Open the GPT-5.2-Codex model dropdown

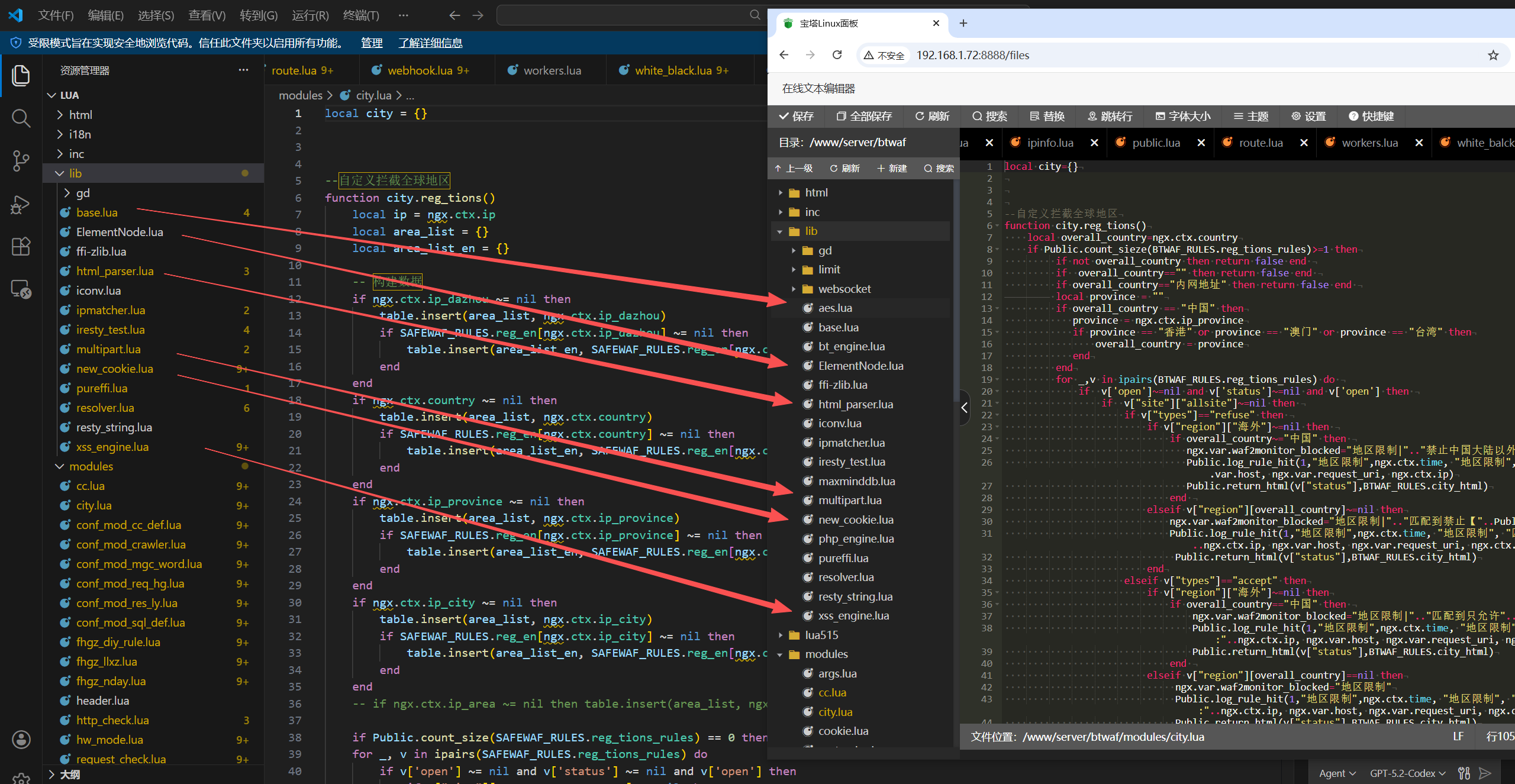[1407, 773]
